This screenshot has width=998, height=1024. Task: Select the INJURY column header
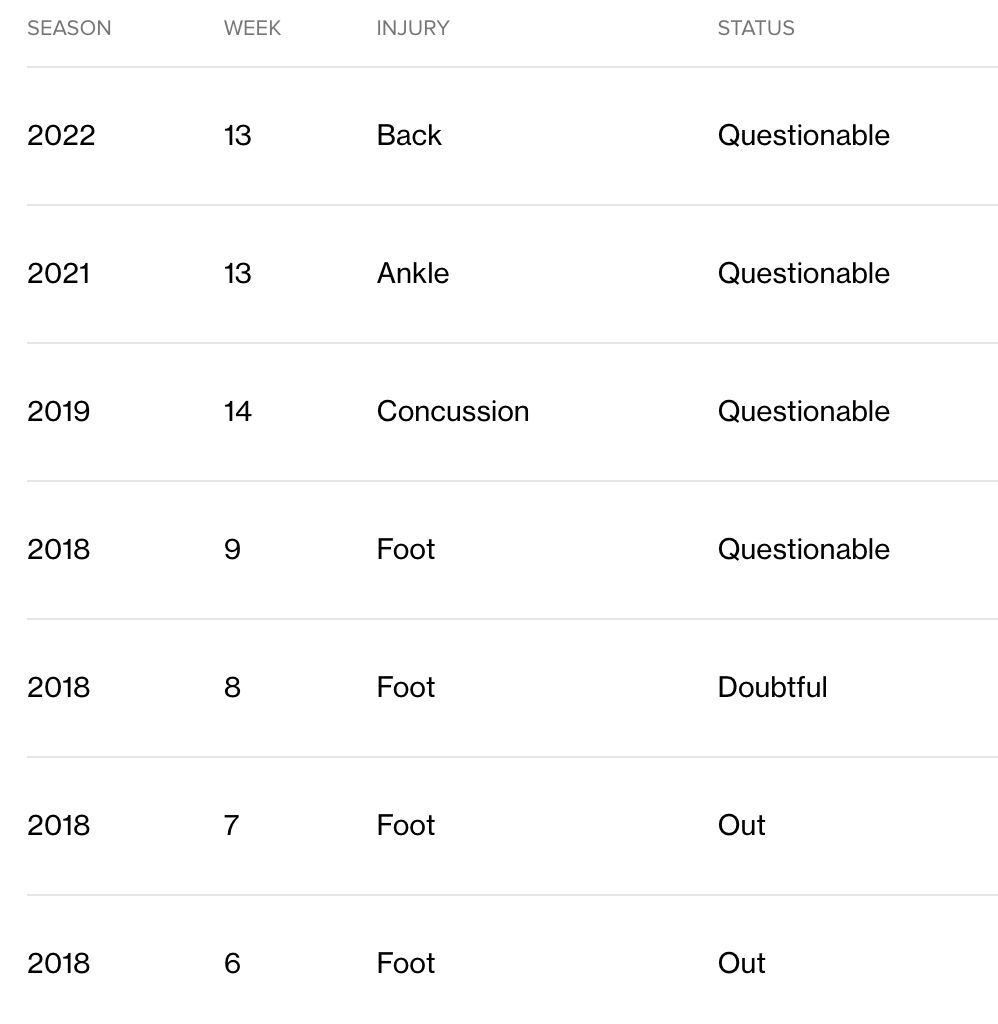412,28
